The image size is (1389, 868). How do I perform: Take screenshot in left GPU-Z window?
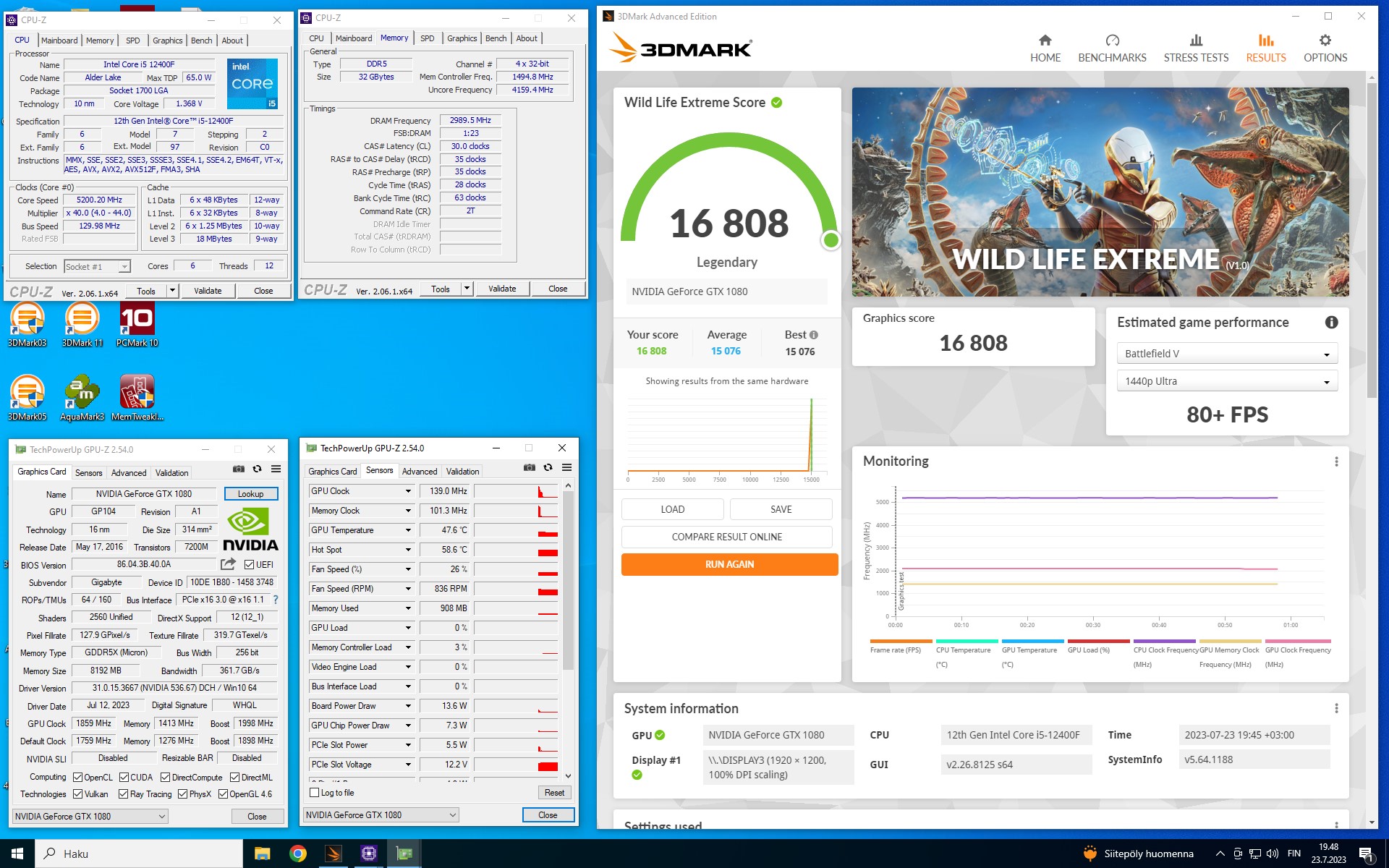point(239,469)
